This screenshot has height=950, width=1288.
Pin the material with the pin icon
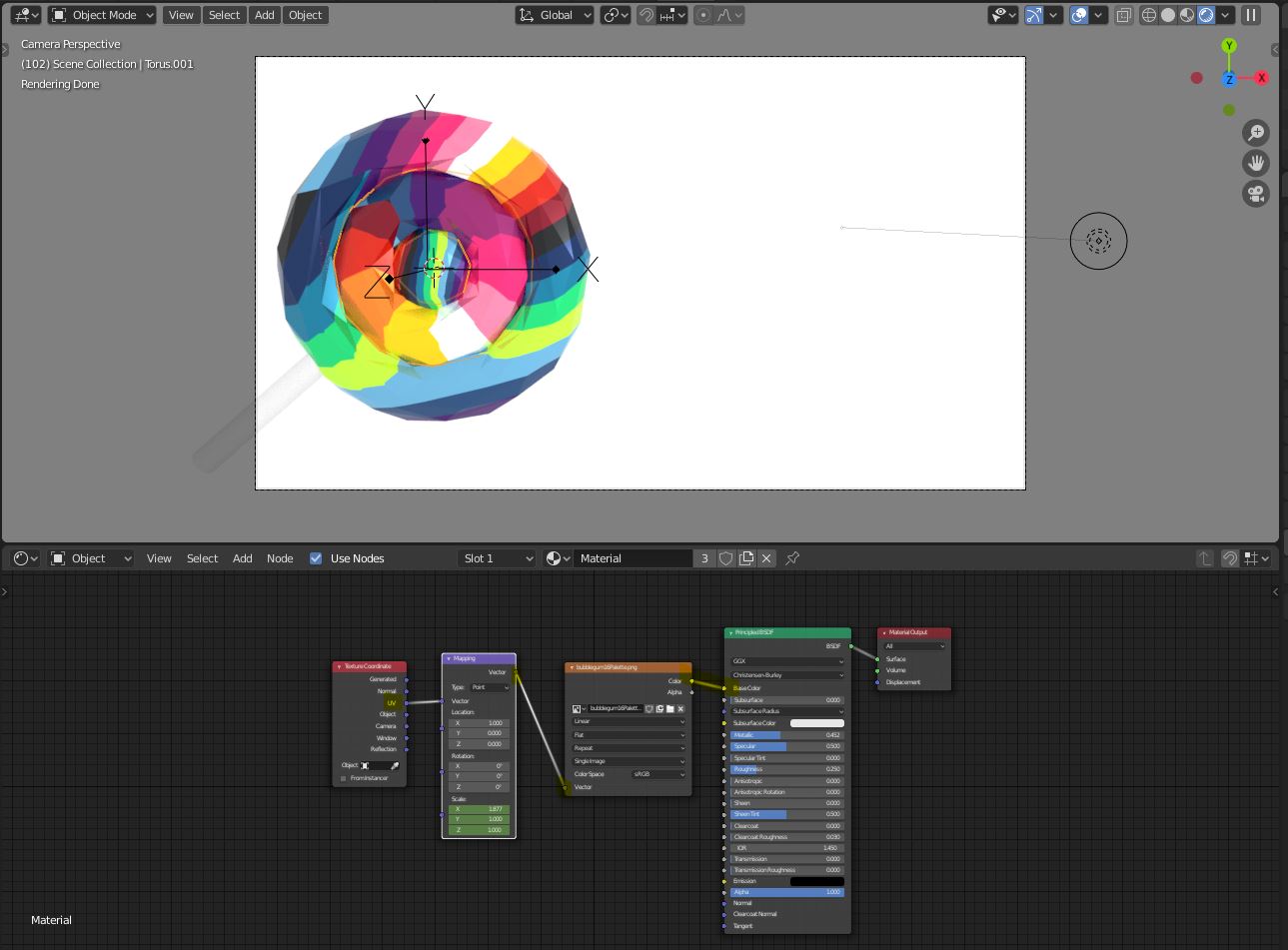[792, 558]
